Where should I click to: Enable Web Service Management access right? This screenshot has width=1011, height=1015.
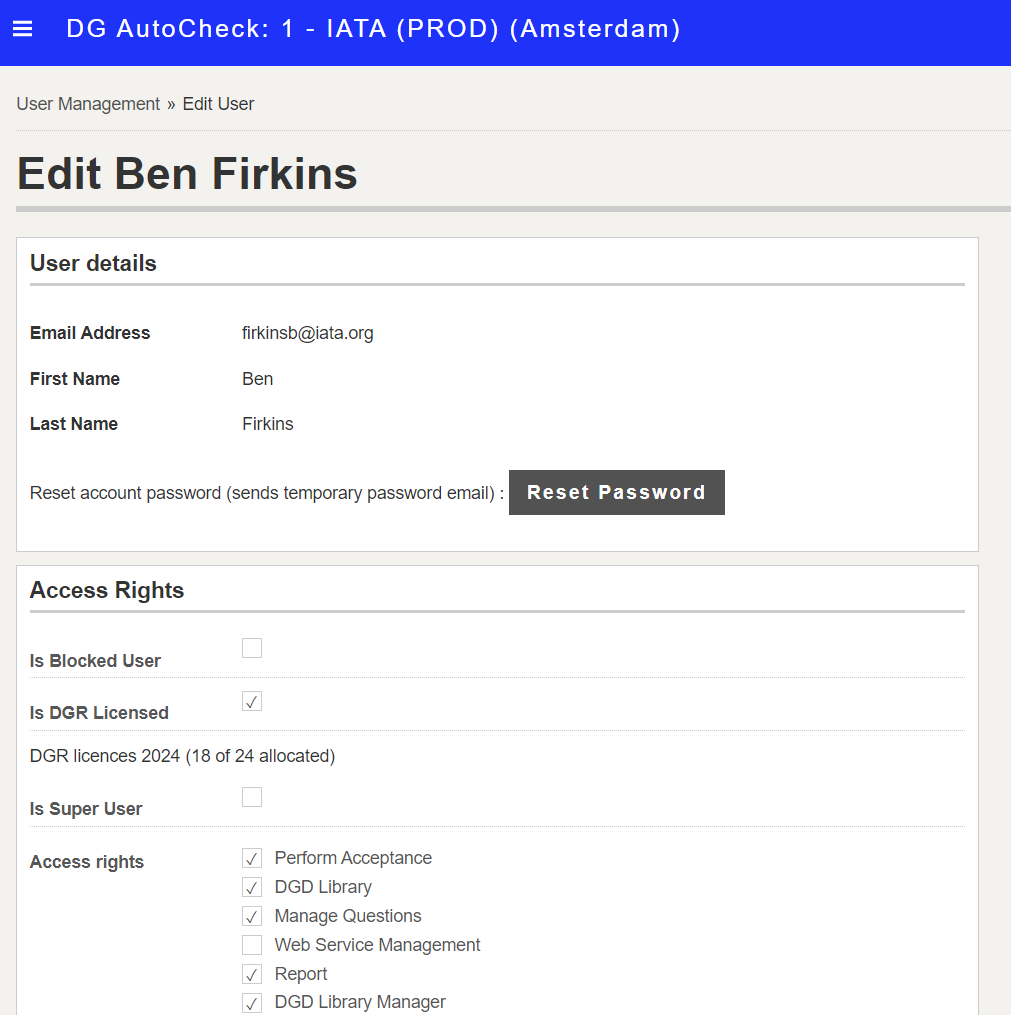(x=252, y=945)
